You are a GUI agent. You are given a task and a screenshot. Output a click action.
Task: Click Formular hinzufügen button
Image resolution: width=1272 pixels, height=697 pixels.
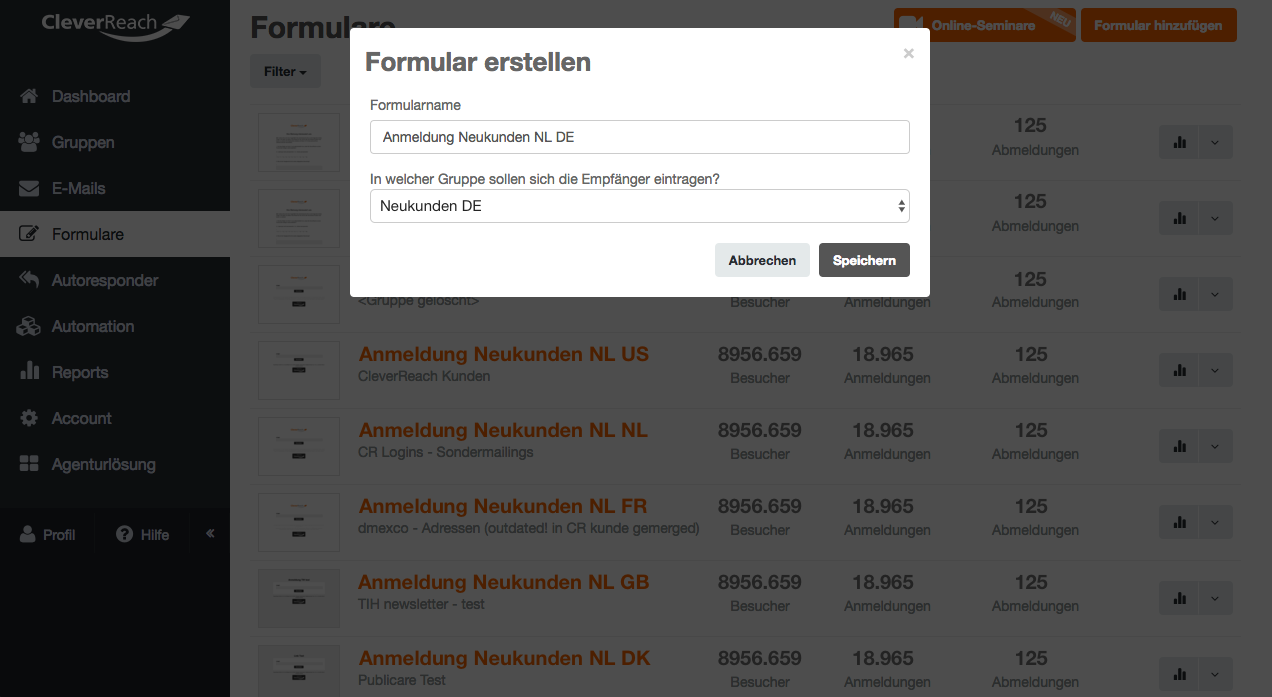pos(1158,25)
